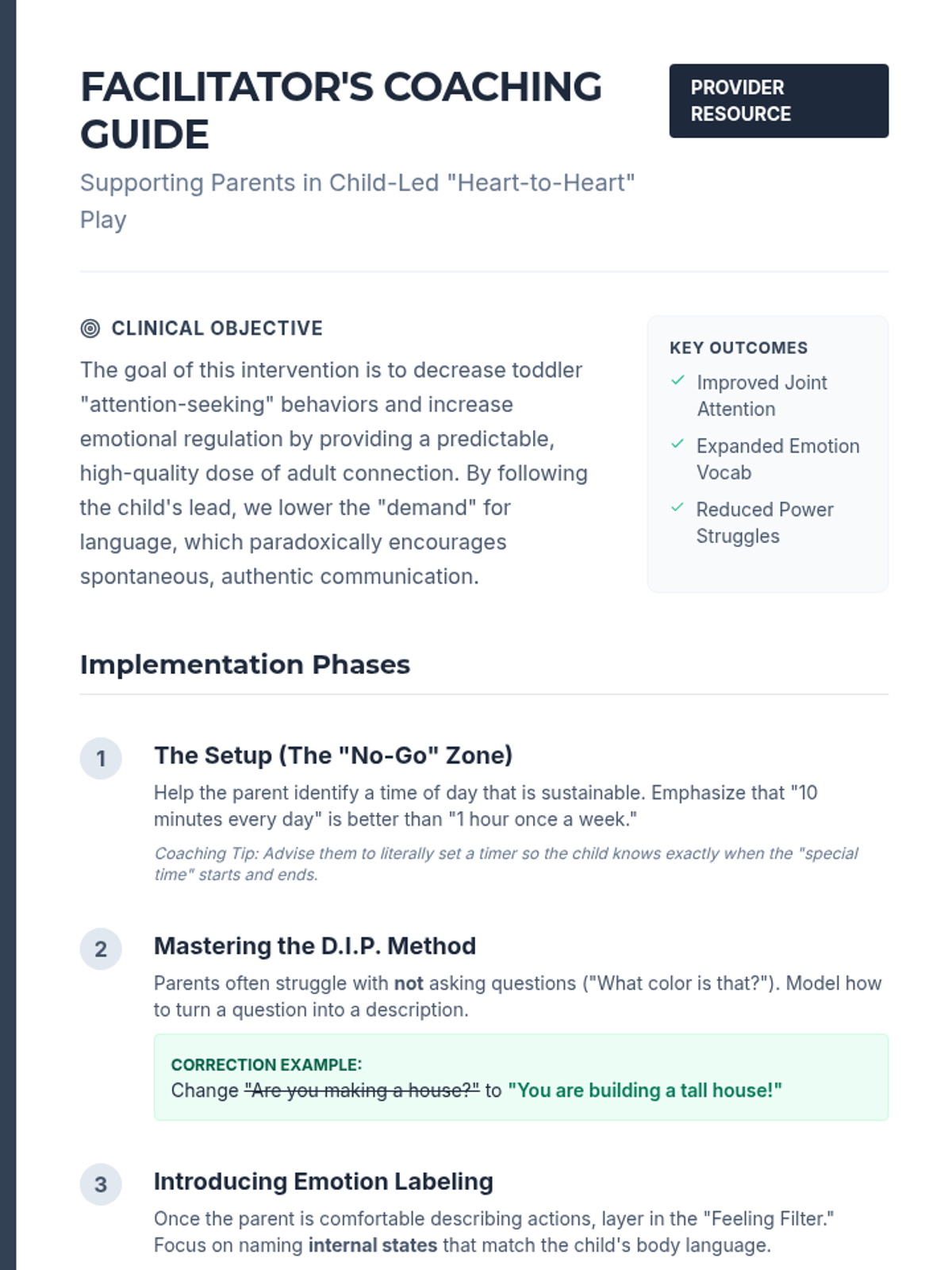Viewport: 952px width, 1270px height.
Task: Select the step 2 number badge
Action: (101, 949)
